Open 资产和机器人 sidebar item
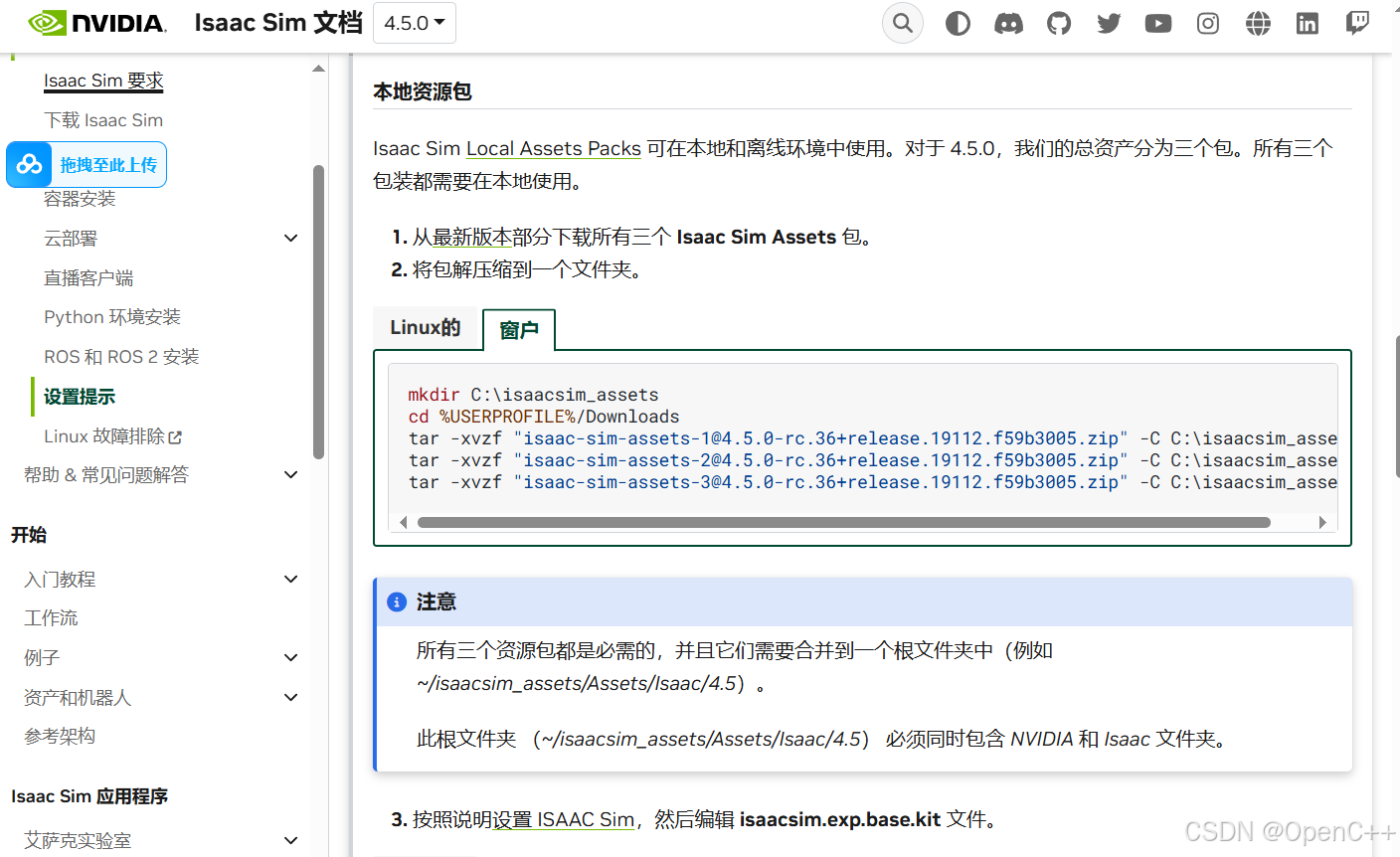Image resolution: width=1400 pixels, height=857 pixels. [x=78, y=698]
